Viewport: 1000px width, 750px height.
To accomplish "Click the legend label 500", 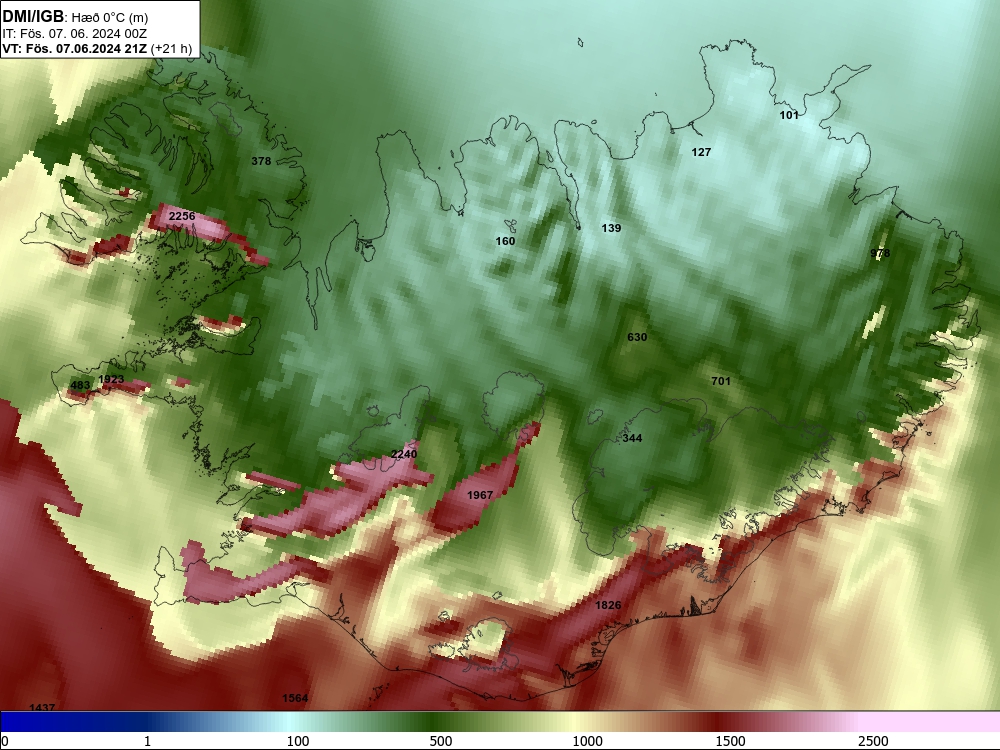I will tap(441, 741).
